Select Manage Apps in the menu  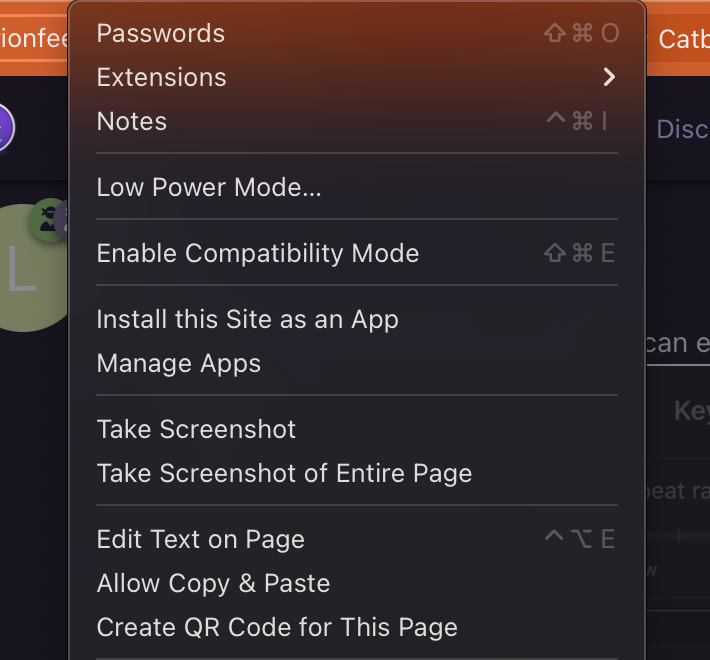click(x=179, y=363)
